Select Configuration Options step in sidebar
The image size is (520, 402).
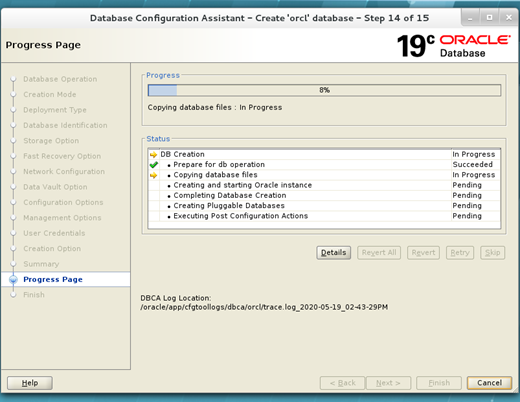[x=63, y=202]
